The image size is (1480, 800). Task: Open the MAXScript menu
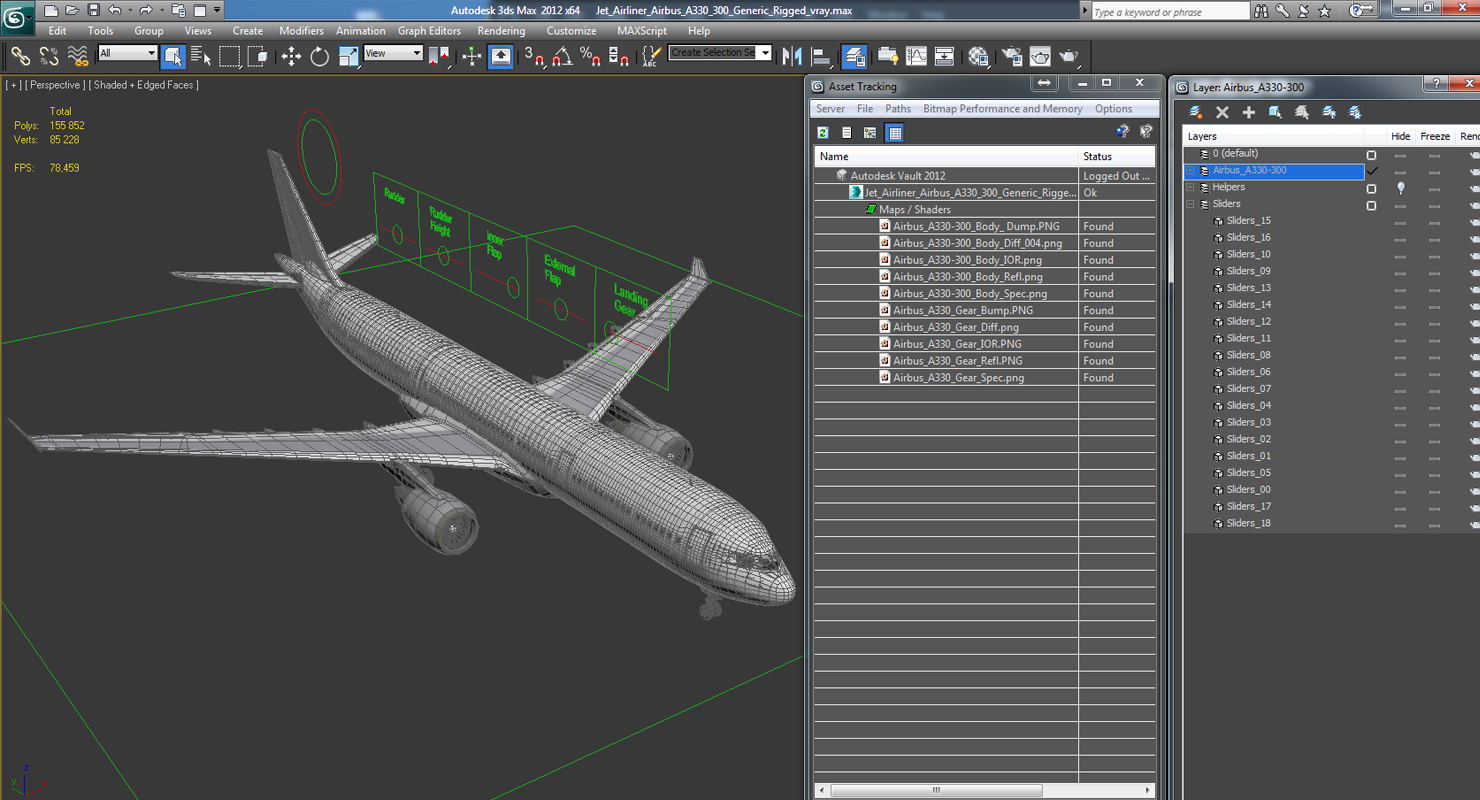(642, 31)
